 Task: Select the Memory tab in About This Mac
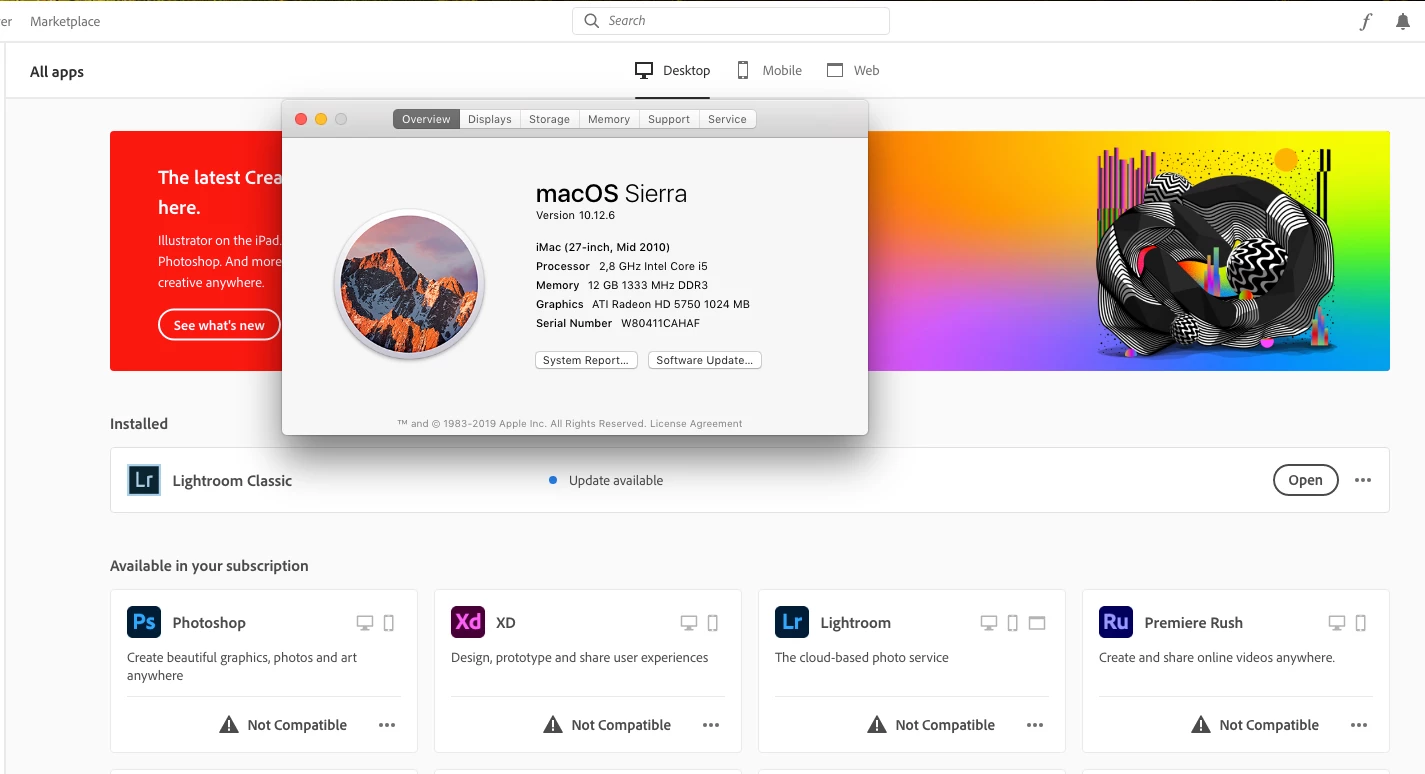[609, 119]
